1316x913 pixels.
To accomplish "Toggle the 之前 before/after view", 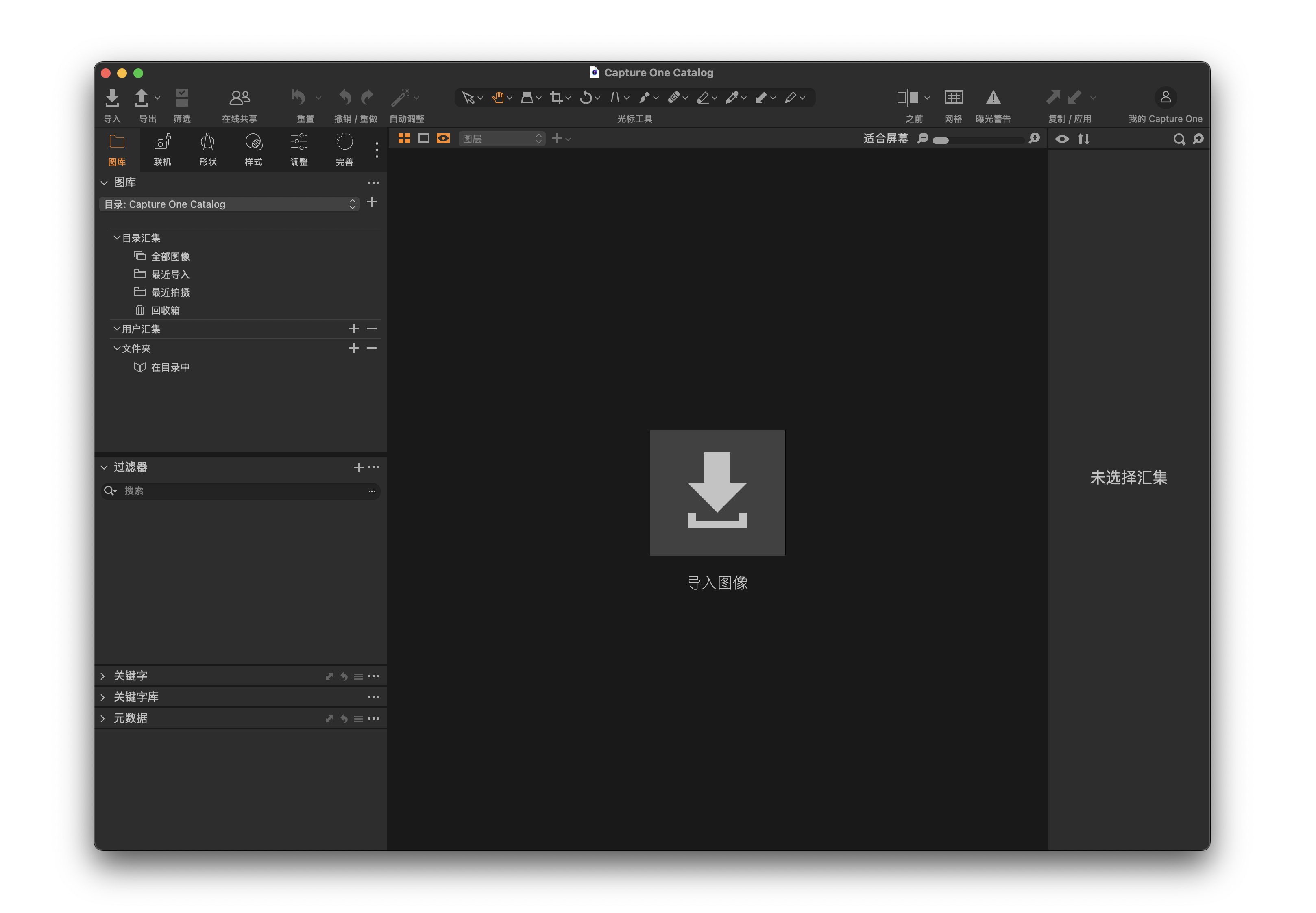I will [x=907, y=98].
